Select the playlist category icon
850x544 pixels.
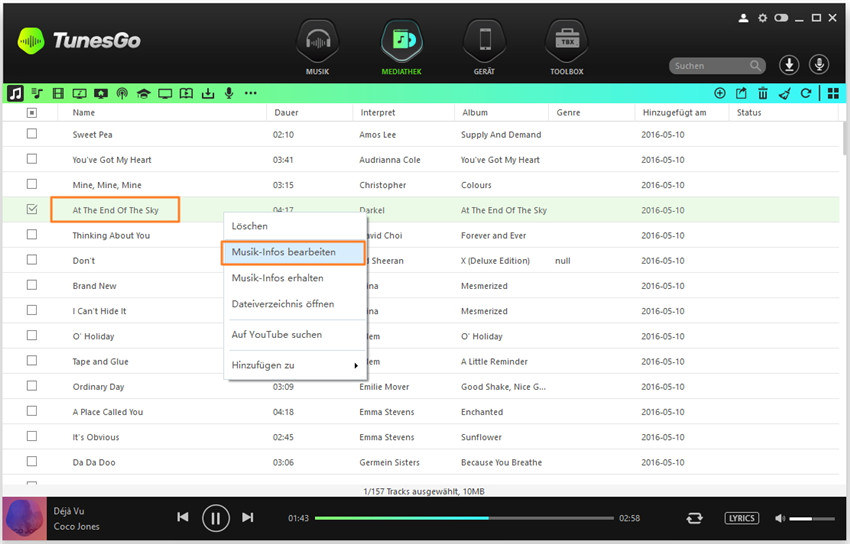tap(37, 93)
